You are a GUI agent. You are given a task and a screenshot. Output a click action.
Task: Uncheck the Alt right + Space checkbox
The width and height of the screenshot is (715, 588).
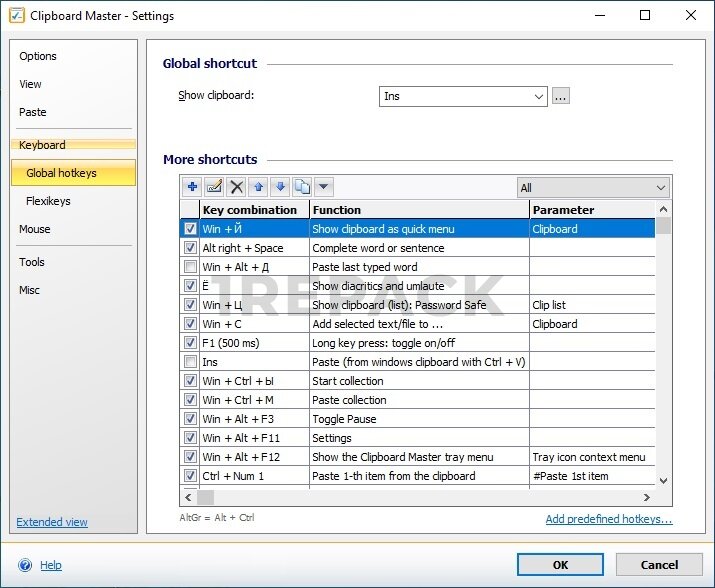[190, 248]
